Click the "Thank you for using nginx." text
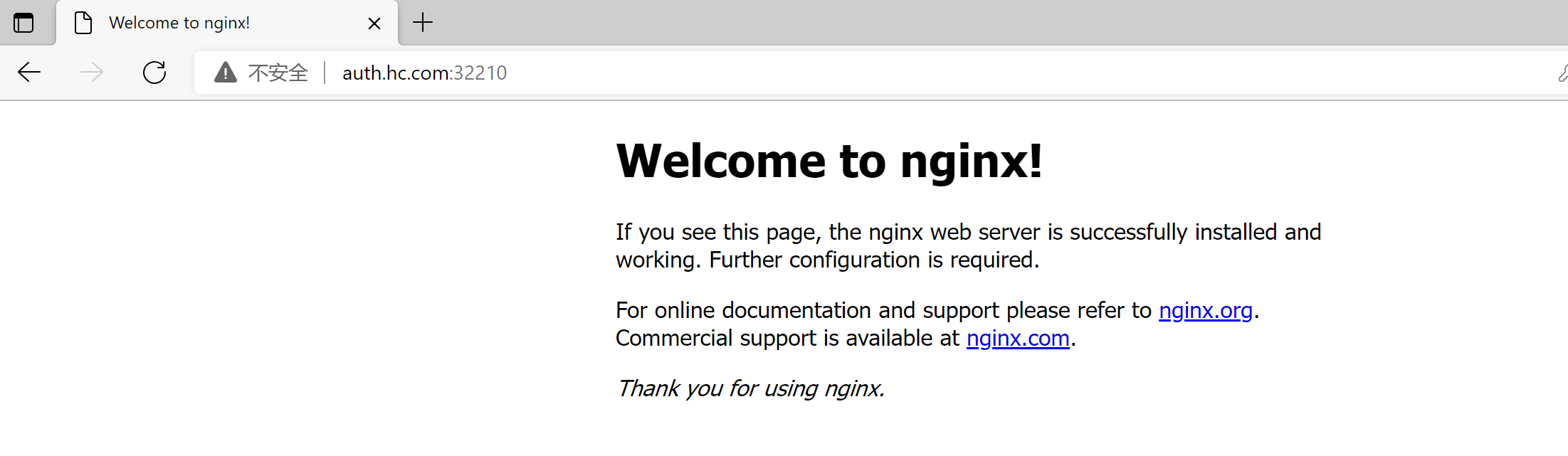 750,388
